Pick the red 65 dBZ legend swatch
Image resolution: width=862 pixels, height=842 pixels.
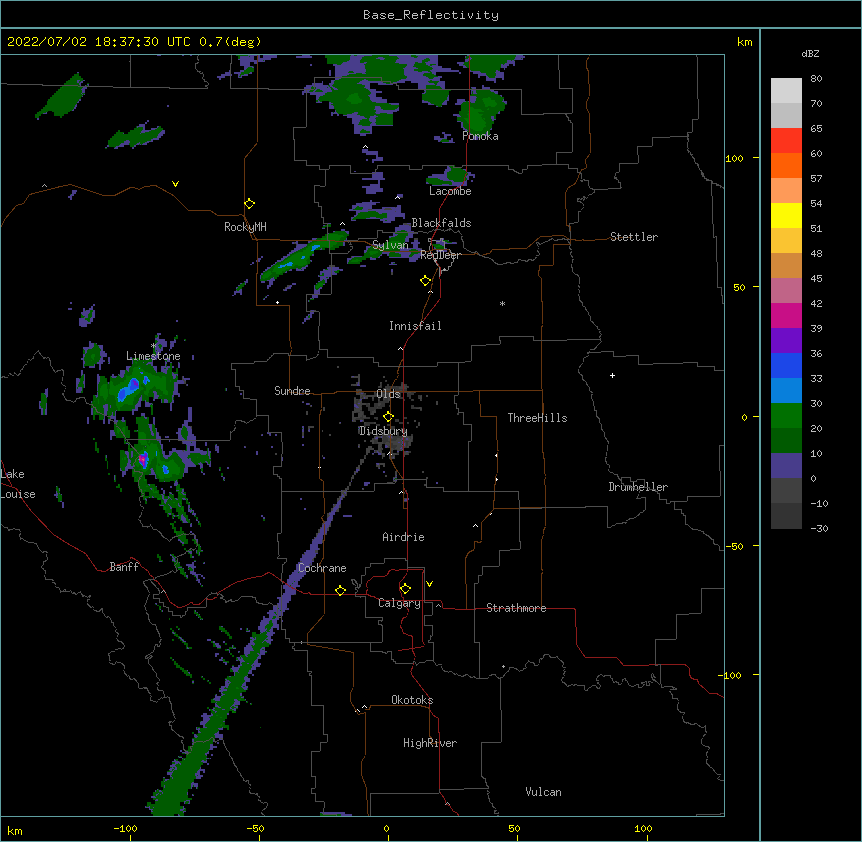pos(786,140)
